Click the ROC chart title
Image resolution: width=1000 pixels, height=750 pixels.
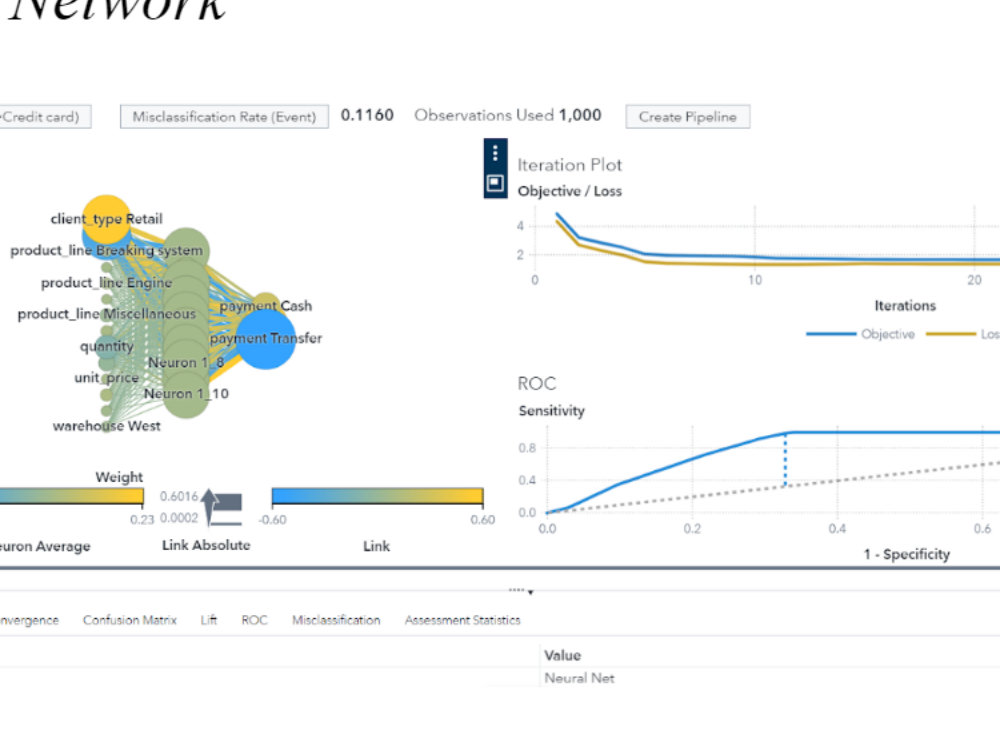[537, 383]
